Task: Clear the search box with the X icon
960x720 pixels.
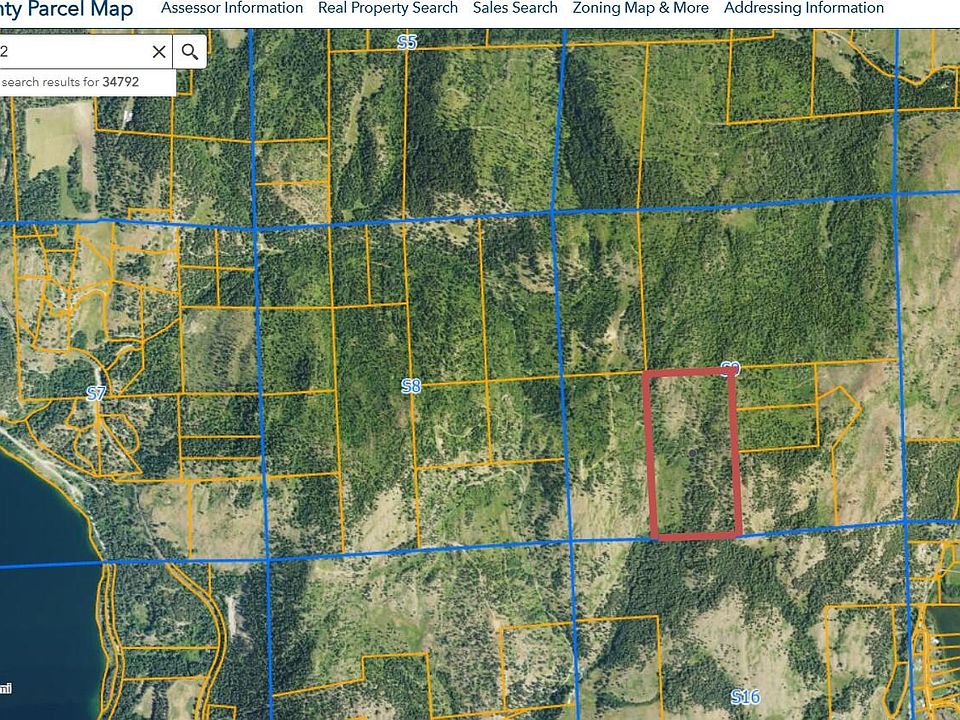Action: pos(159,52)
